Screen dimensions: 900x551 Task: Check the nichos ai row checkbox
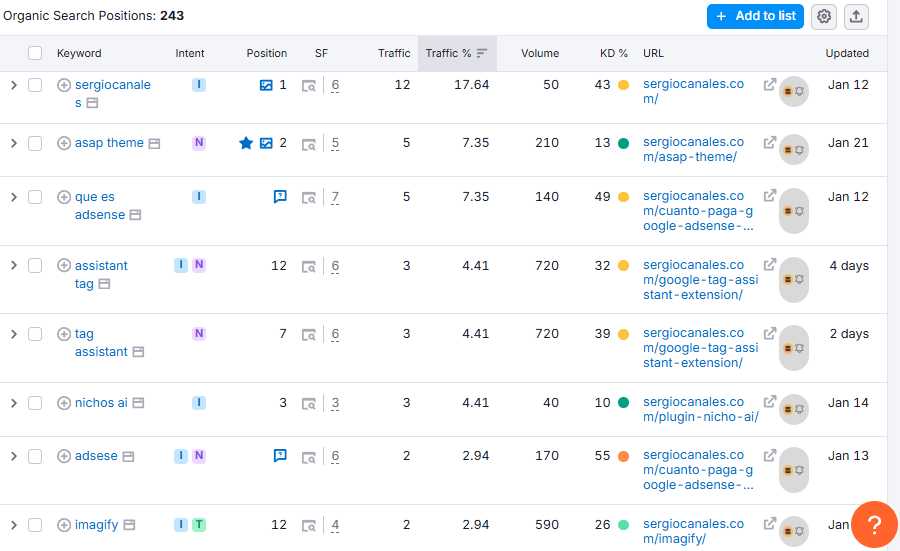click(x=35, y=403)
